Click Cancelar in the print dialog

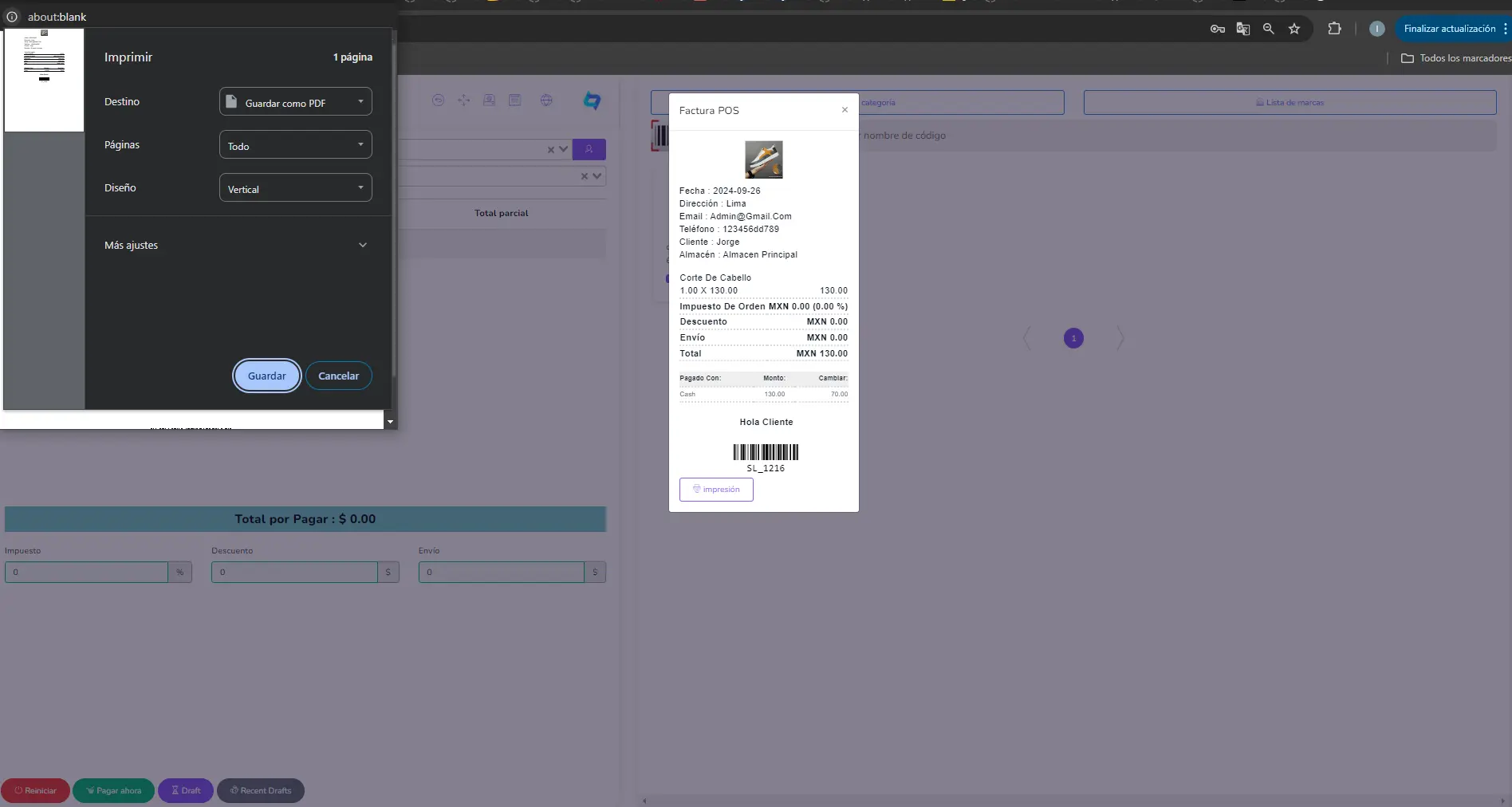(x=338, y=376)
